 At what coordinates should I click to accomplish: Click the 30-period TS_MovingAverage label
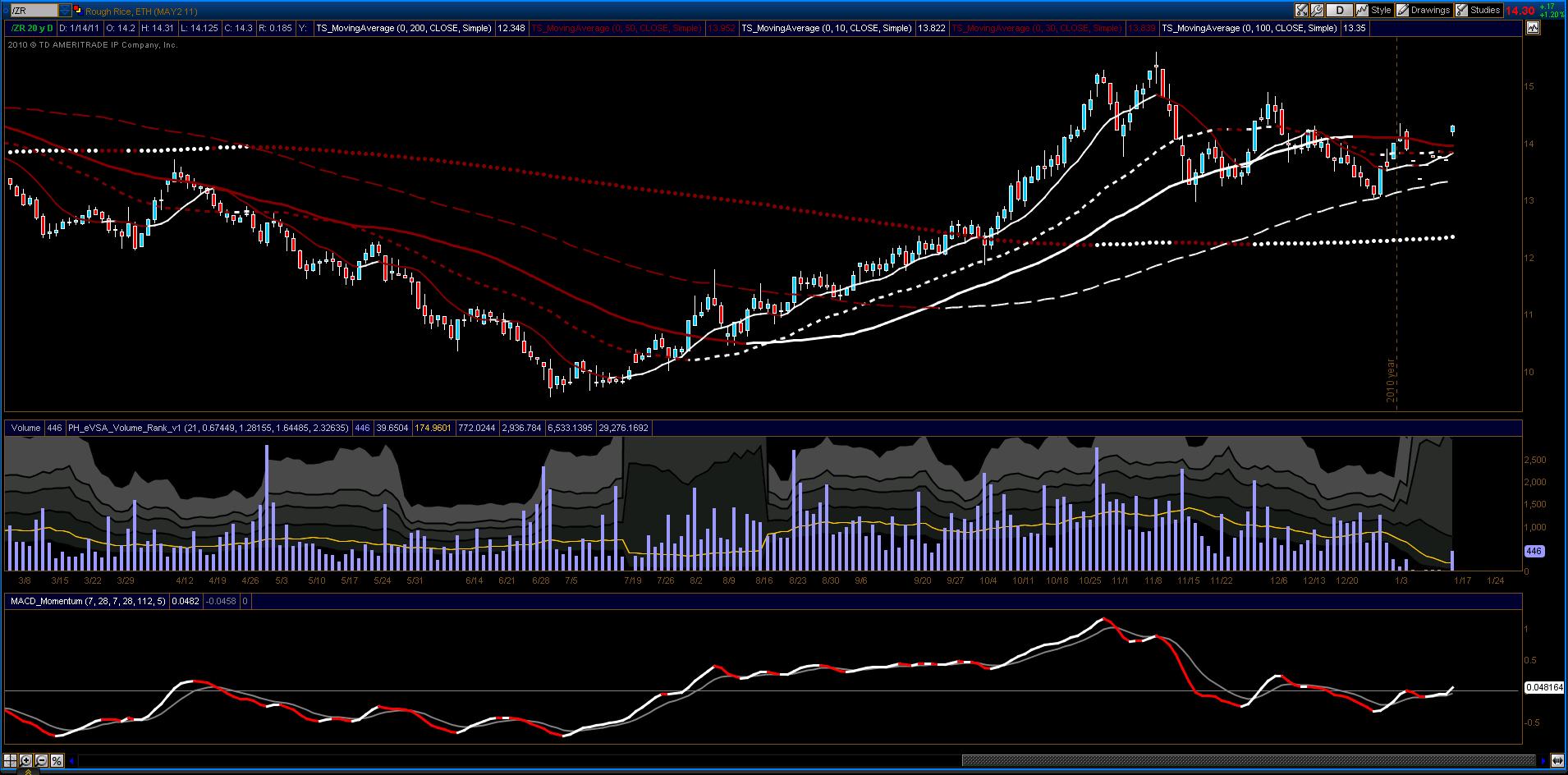[x=1036, y=28]
